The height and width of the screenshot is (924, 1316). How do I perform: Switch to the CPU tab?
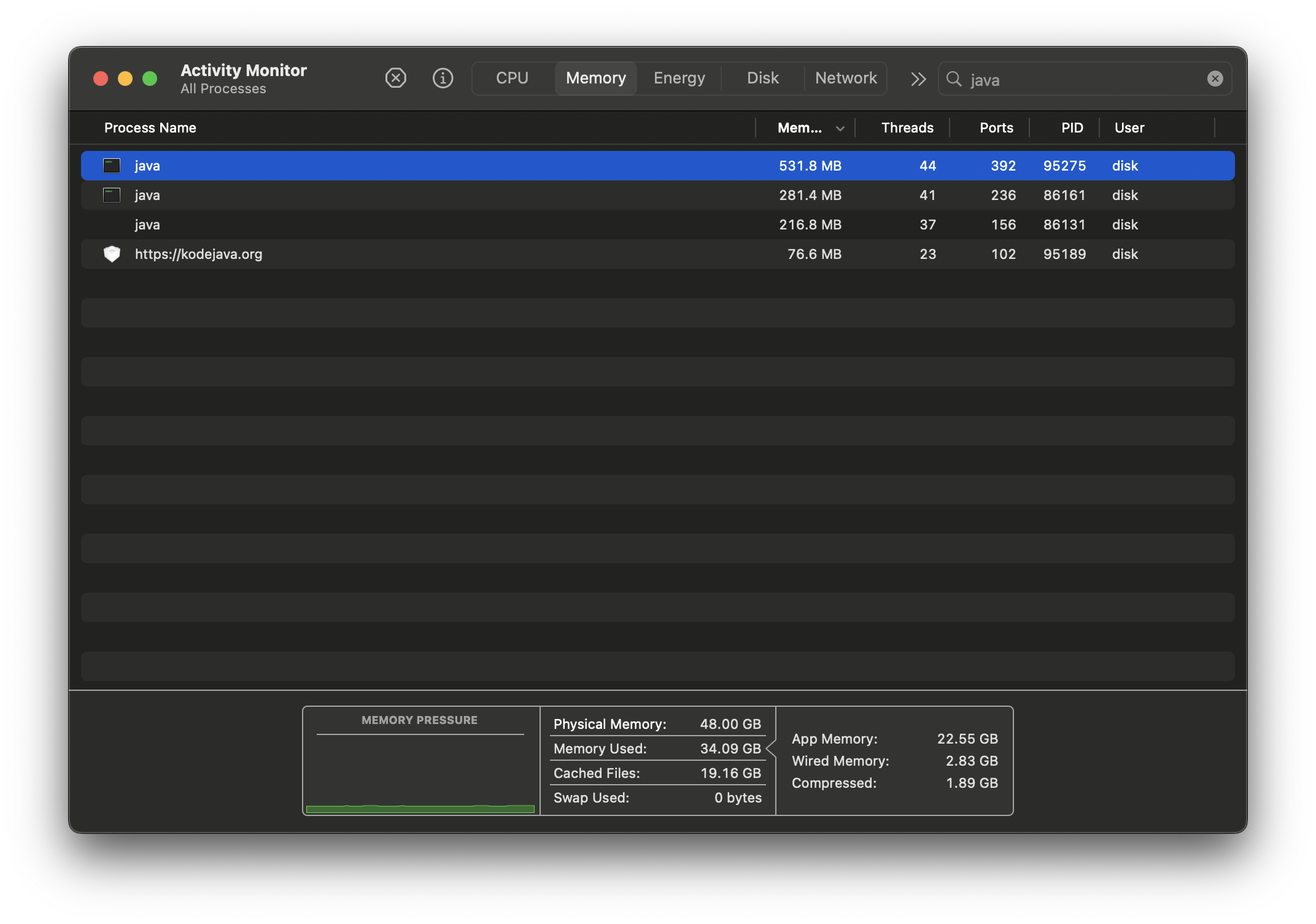512,78
